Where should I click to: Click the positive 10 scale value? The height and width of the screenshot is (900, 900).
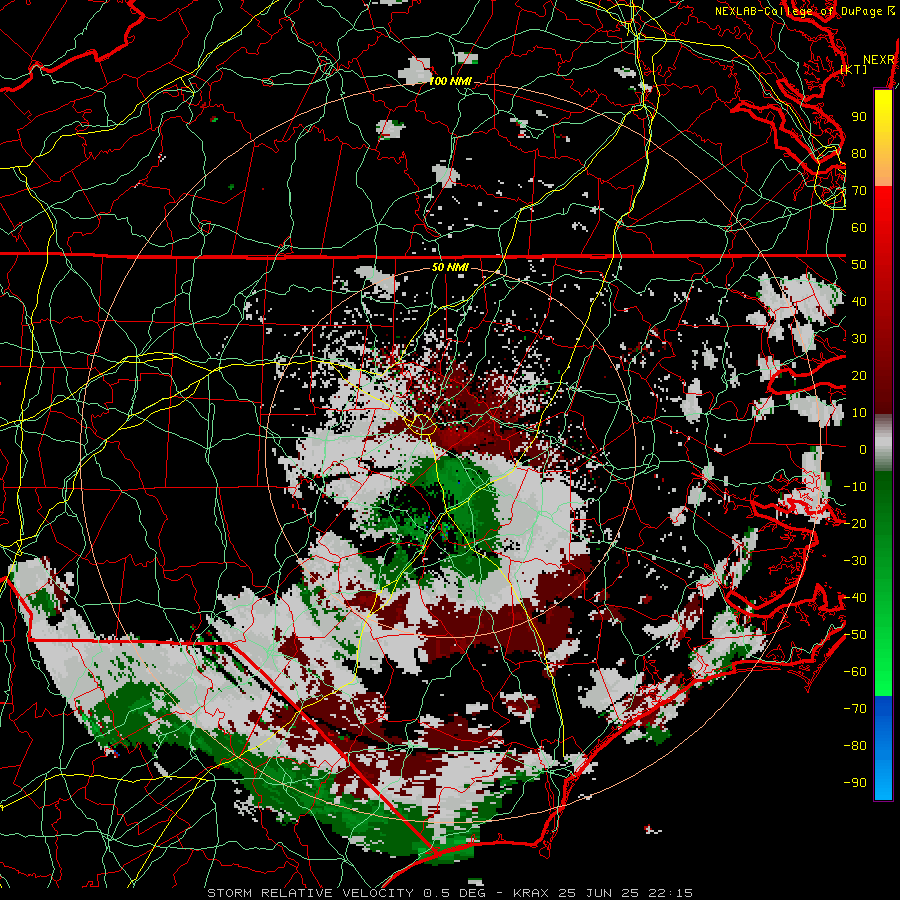click(859, 413)
